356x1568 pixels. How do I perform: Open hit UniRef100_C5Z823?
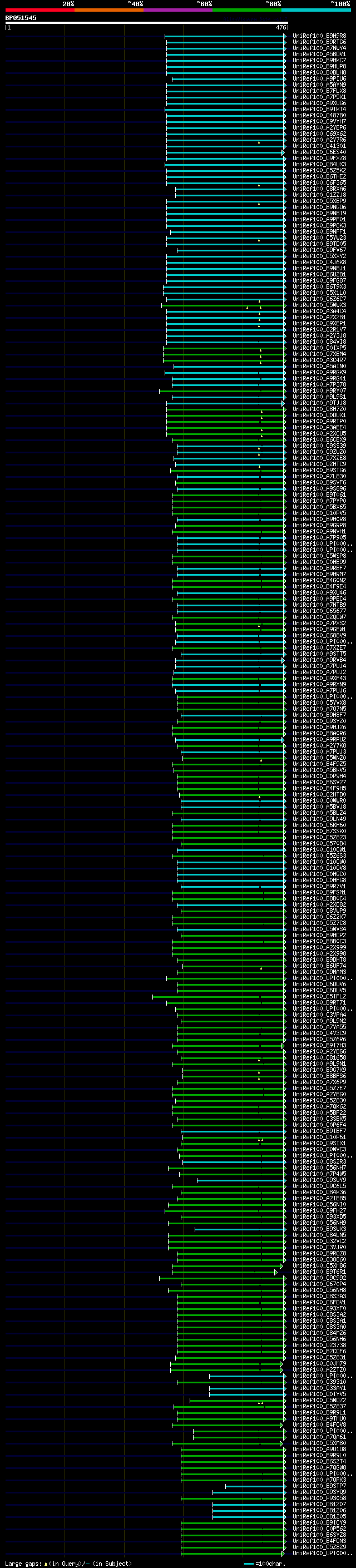[319, 837]
